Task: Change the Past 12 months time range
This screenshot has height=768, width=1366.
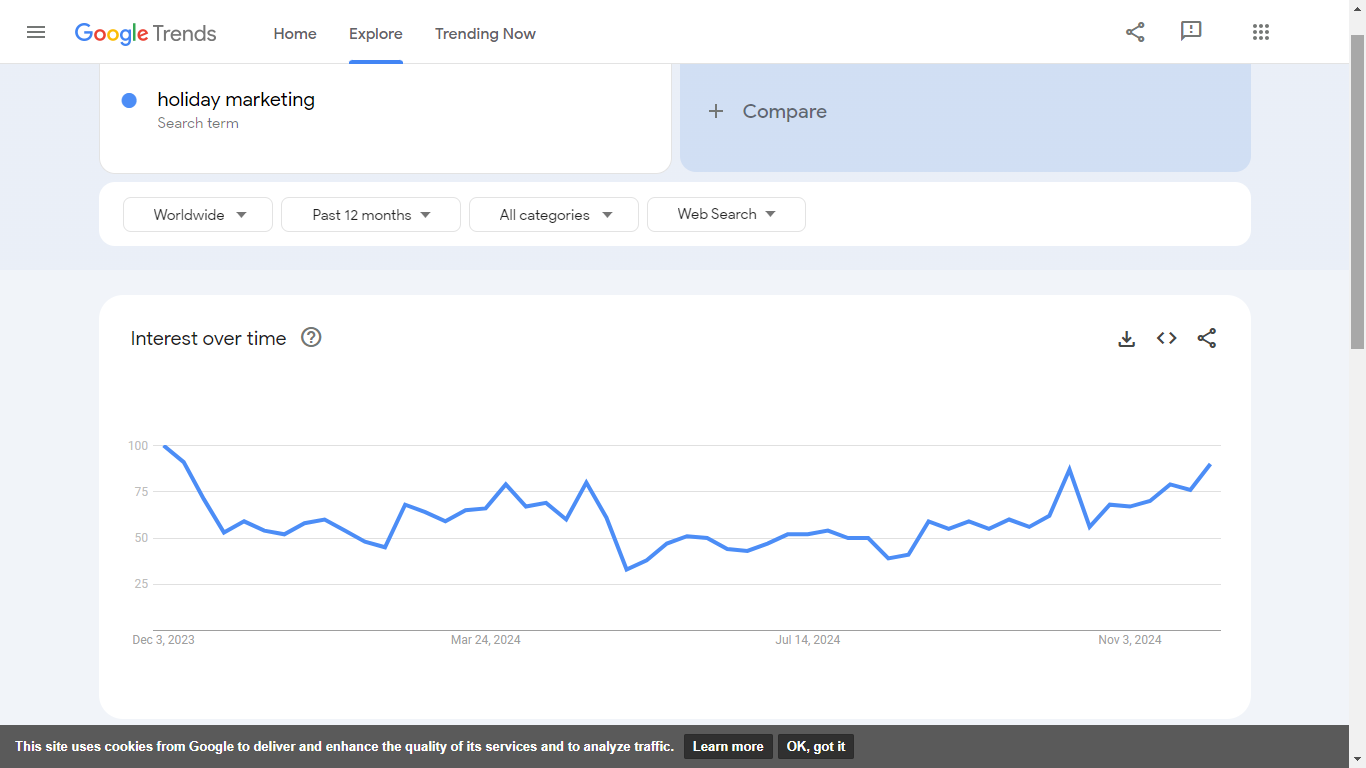Action: click(x=371, y=214)
